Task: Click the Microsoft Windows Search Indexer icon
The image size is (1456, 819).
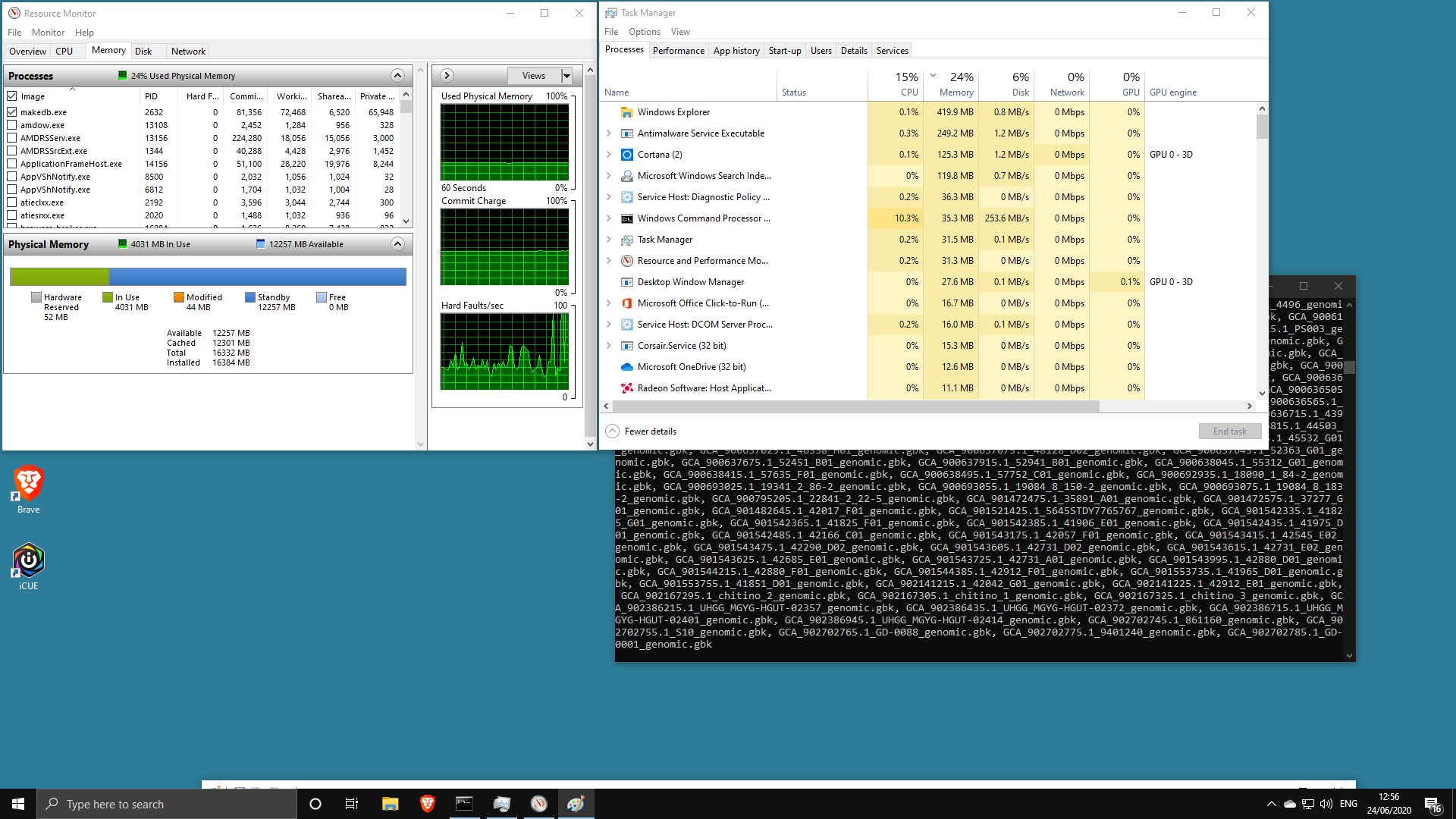Action: [626, 176]
